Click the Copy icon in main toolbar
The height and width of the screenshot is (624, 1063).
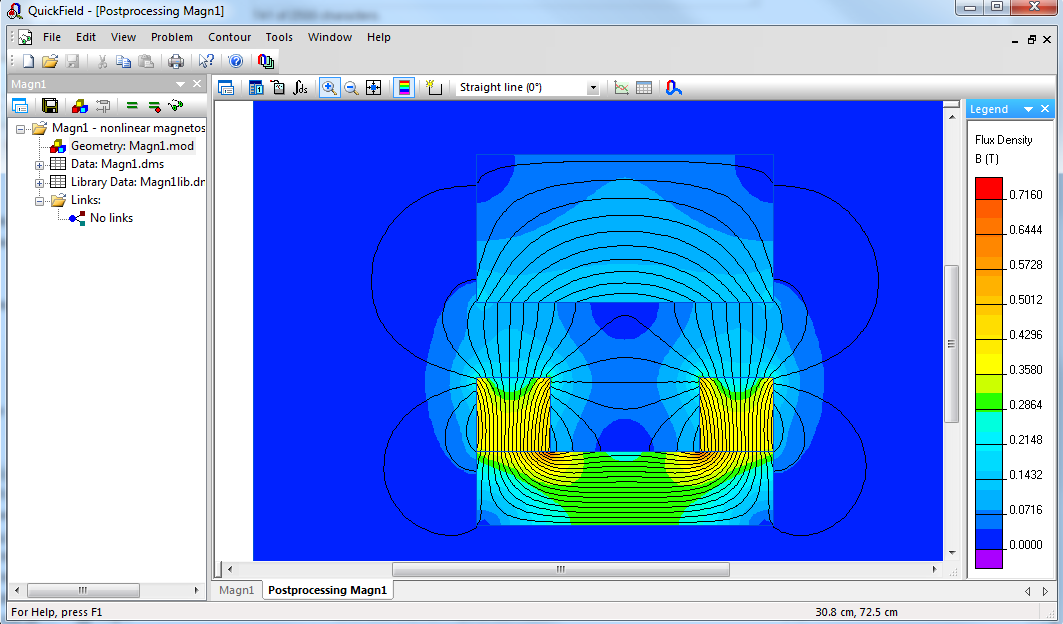[123, 62]
